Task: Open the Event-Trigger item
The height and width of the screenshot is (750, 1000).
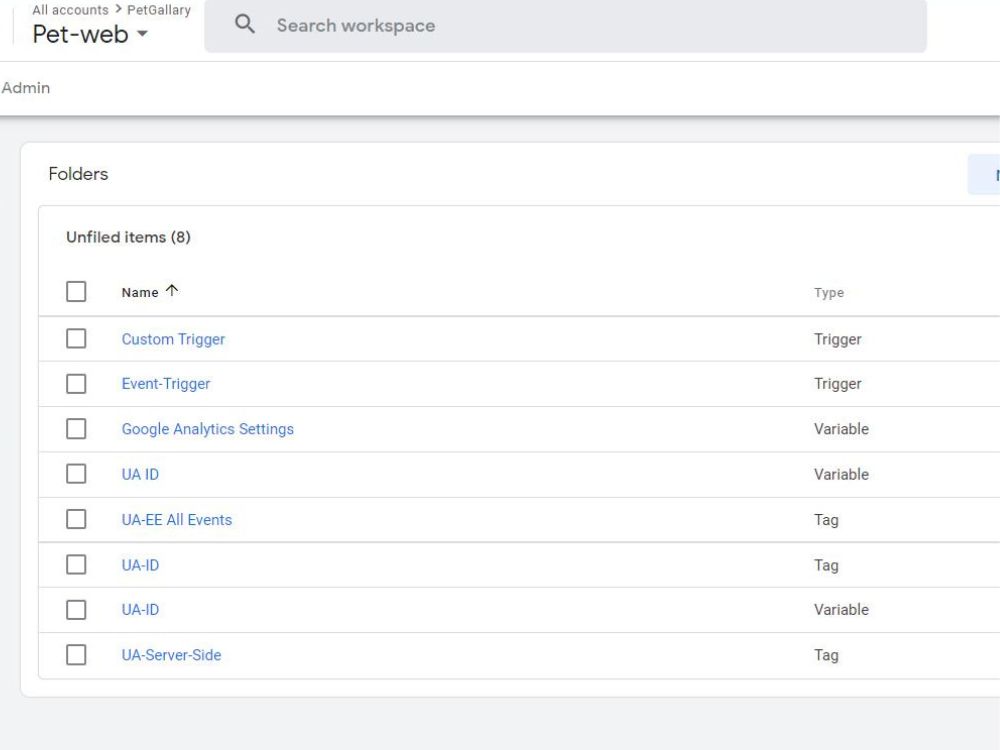Action: pyautogui.click(x=166, y=384)
